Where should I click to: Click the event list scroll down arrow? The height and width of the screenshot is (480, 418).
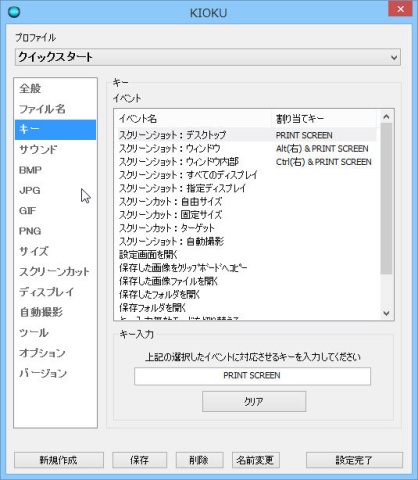[x=386, y=313]
